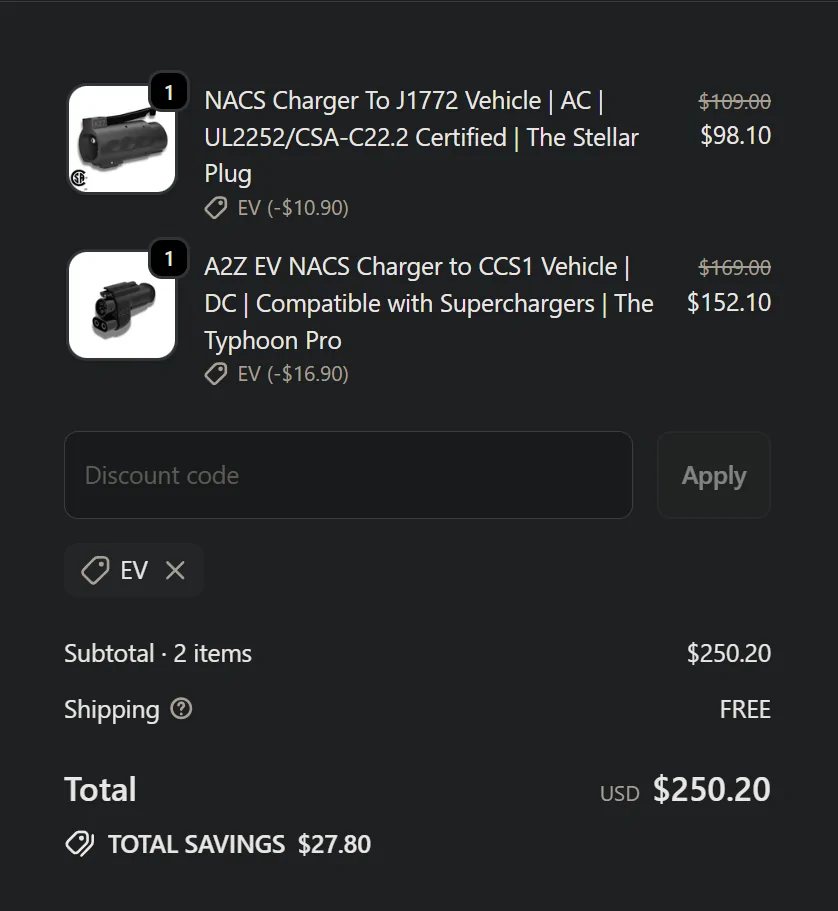The image size is (838, 911).
Task: Click the crossed-out $109.00 original price
Action: point(734,101)
